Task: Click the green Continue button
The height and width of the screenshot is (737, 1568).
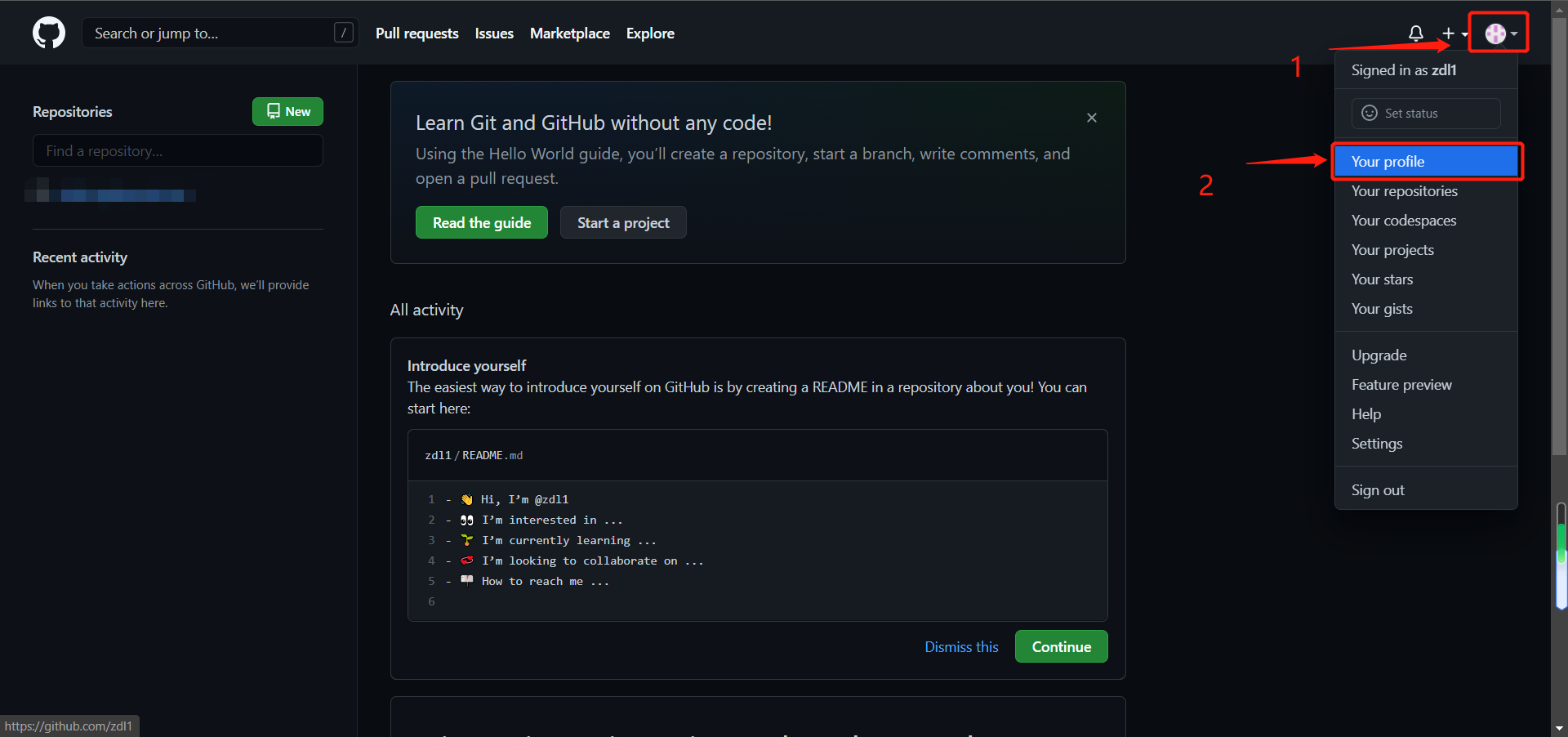Action: pos(1062,646)
